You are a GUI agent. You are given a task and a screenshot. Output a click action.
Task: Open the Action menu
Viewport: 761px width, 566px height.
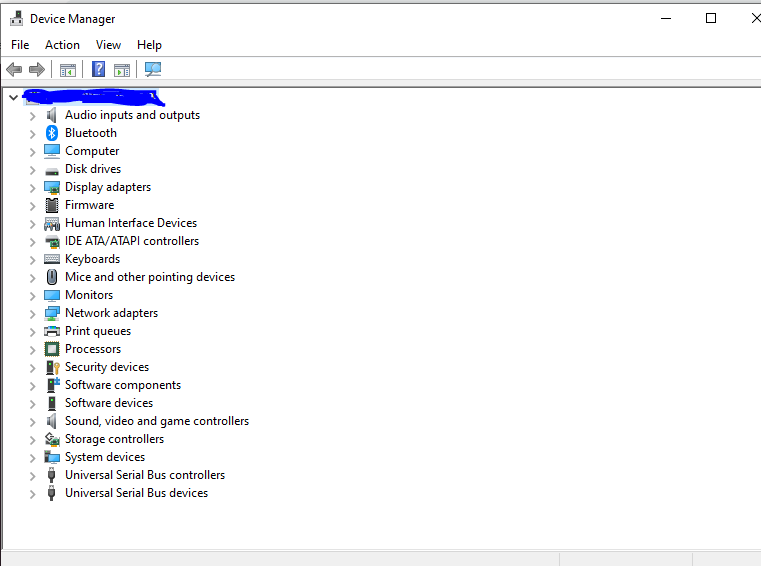pos(62,45)
